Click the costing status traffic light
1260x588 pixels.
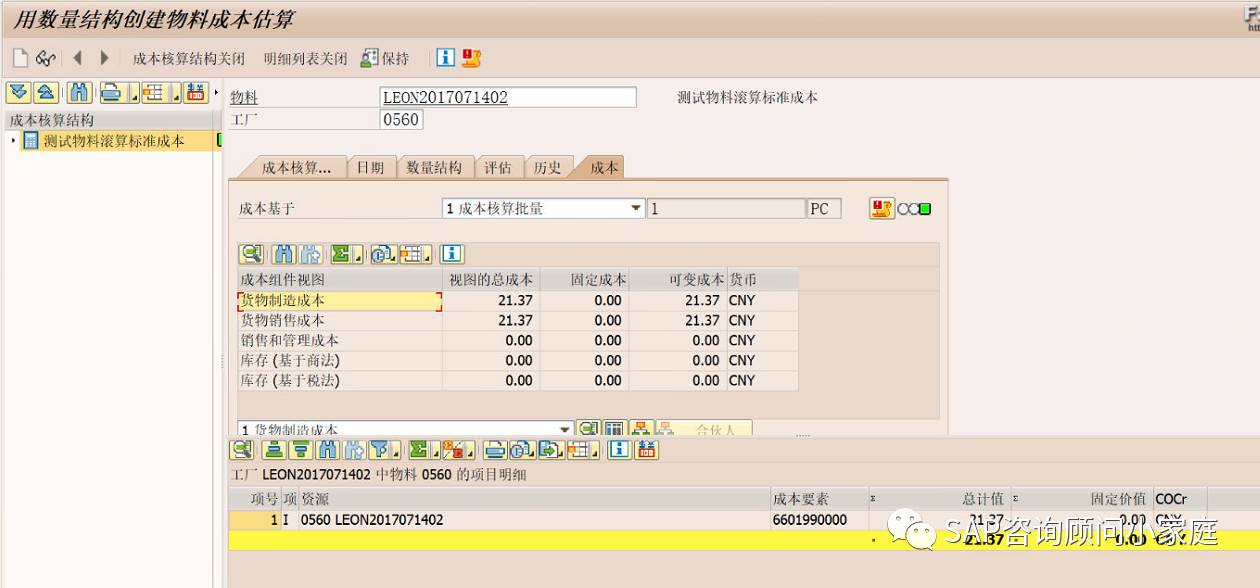click(x=914, y=209)
